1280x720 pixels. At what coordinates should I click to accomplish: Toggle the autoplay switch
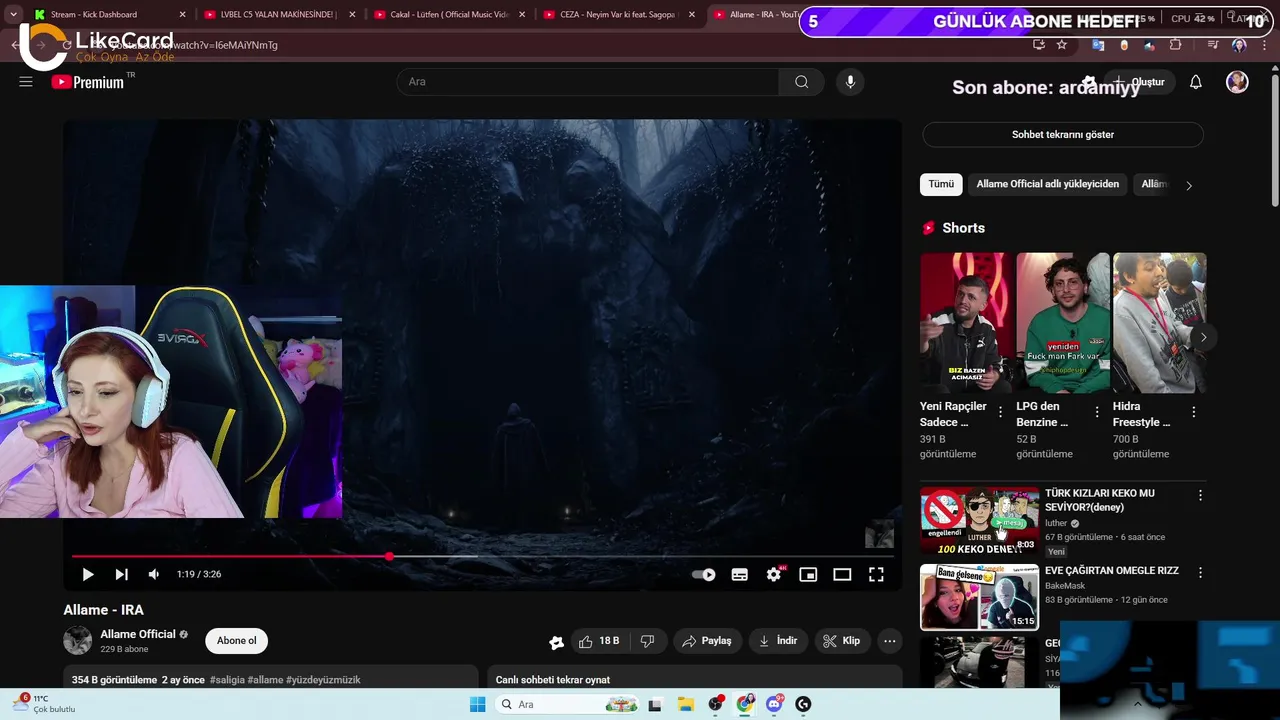tap(704, 574)
